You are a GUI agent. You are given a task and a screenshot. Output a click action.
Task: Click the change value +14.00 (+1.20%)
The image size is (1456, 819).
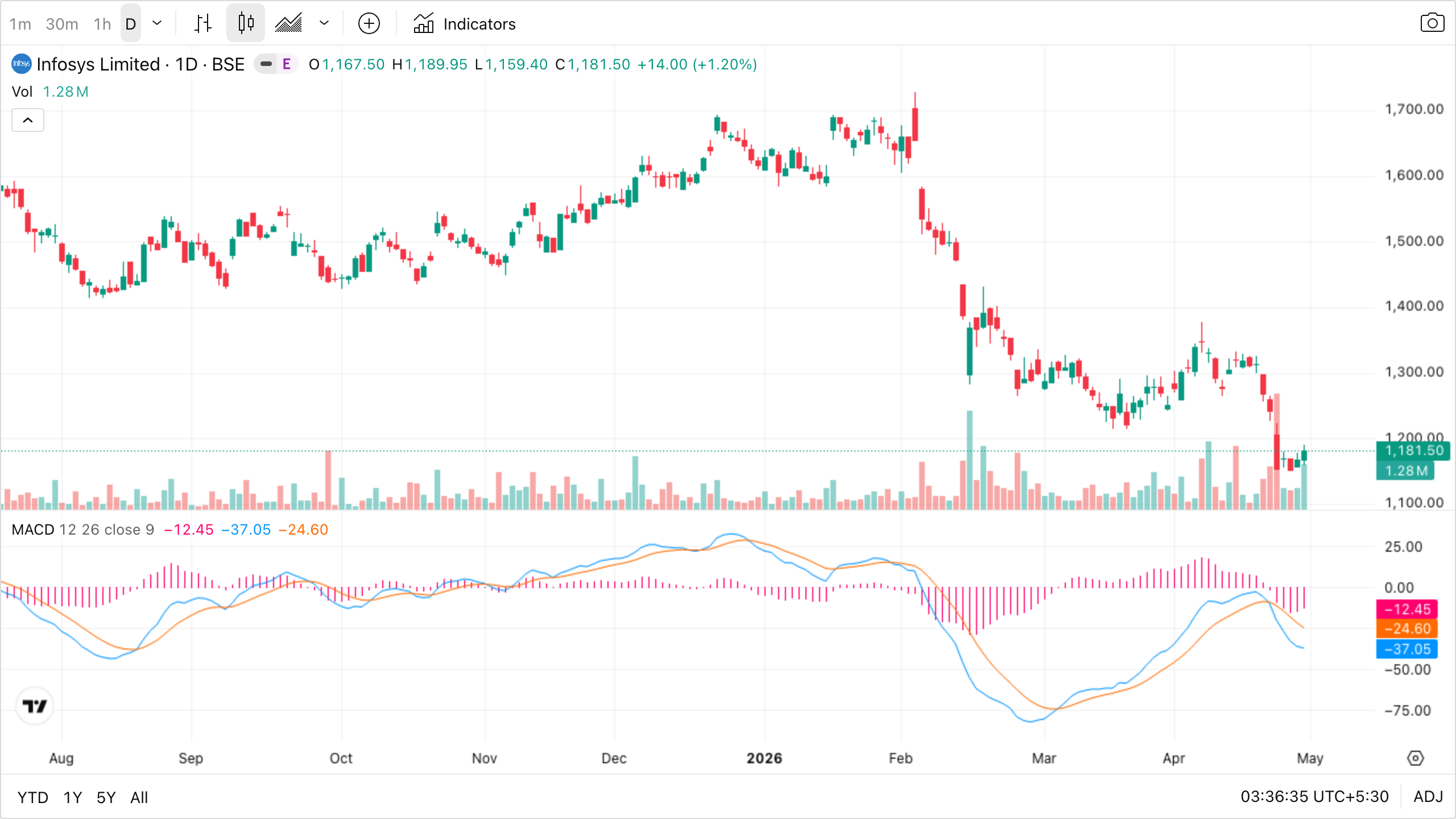(x=697, y=64)
